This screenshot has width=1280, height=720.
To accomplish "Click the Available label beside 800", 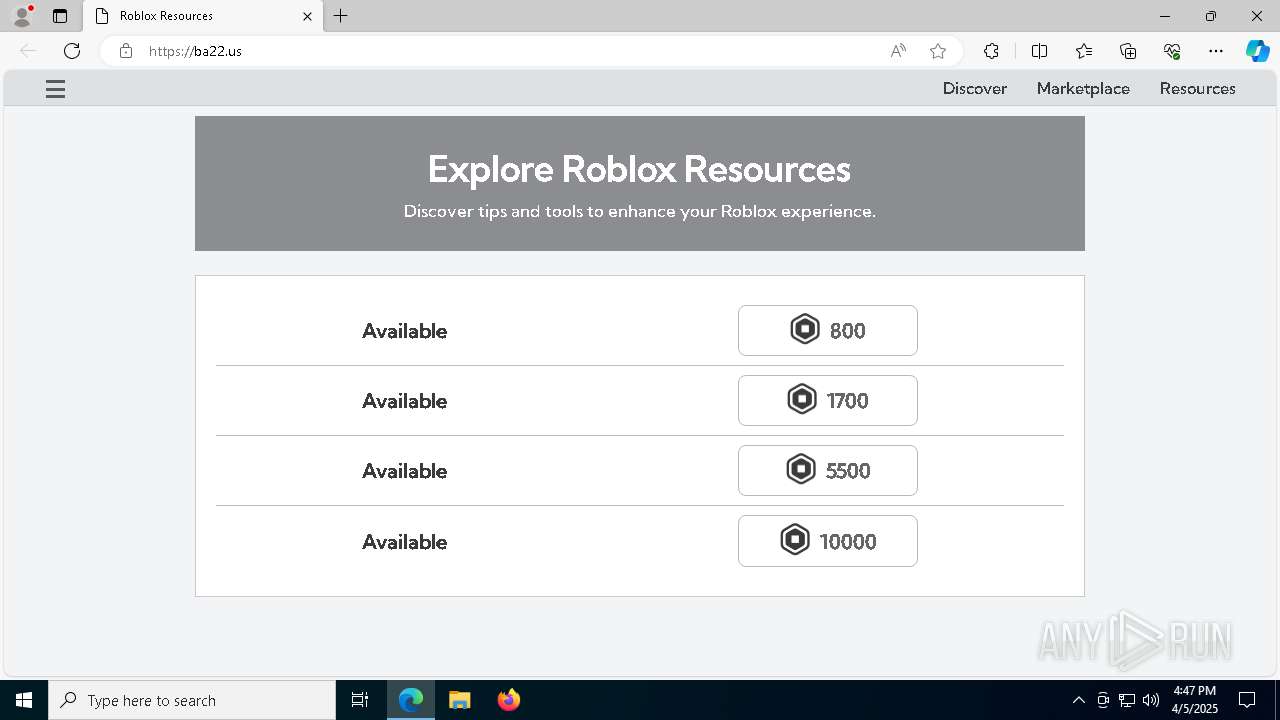I will click(x=404, y=331).
